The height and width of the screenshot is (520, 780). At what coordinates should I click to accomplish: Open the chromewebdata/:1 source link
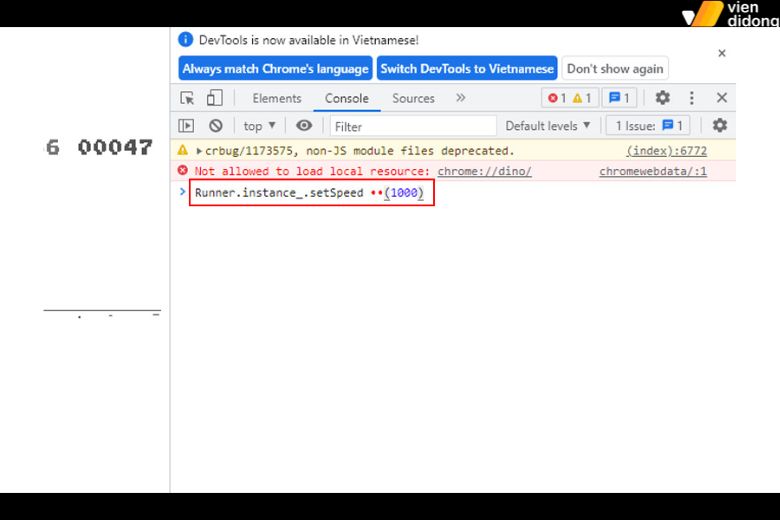[x=653, y=171]
